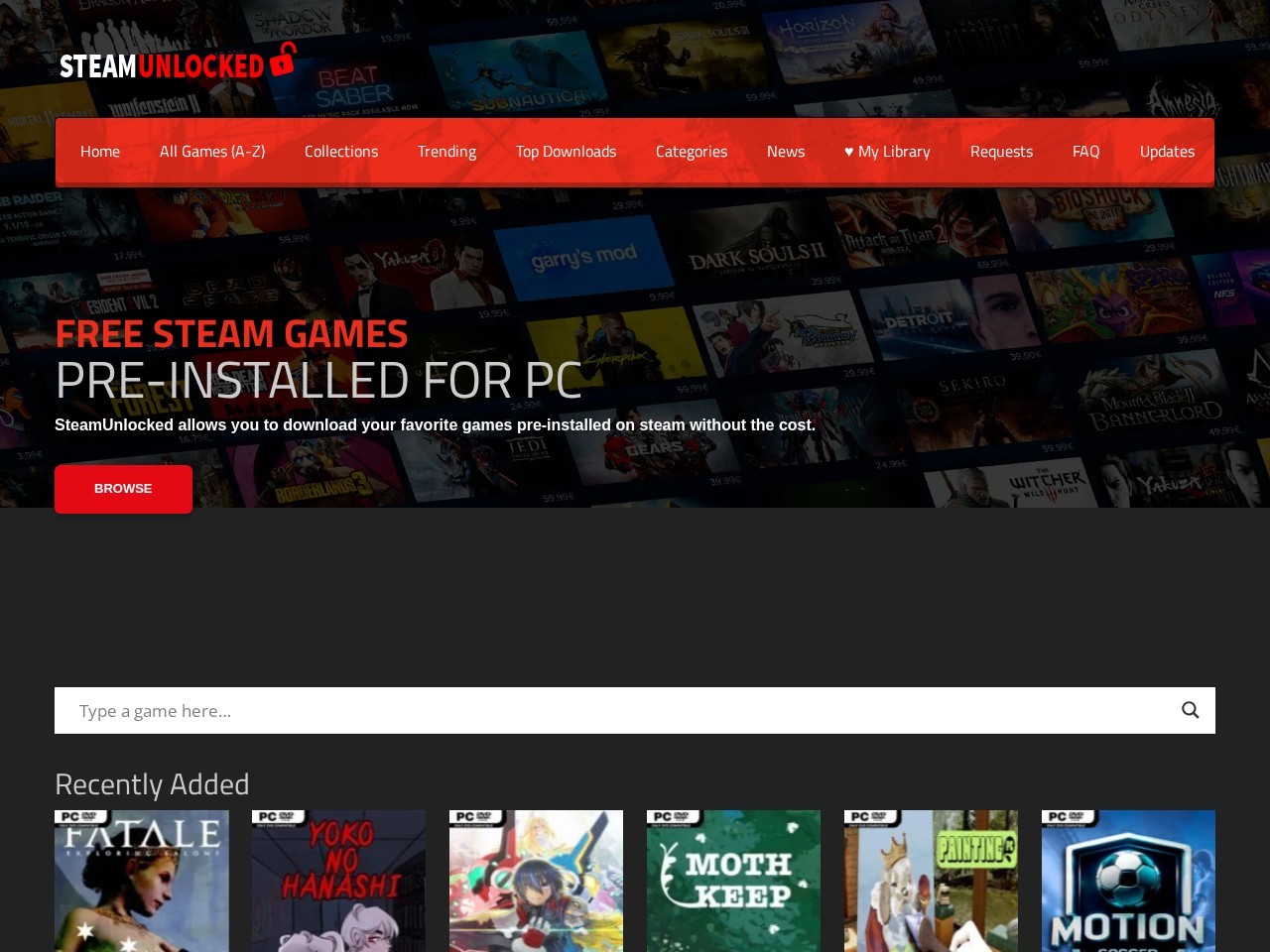1270x952 pixels.
Task: Open the Fatale game thumbnail
Action: click(142, 881)
